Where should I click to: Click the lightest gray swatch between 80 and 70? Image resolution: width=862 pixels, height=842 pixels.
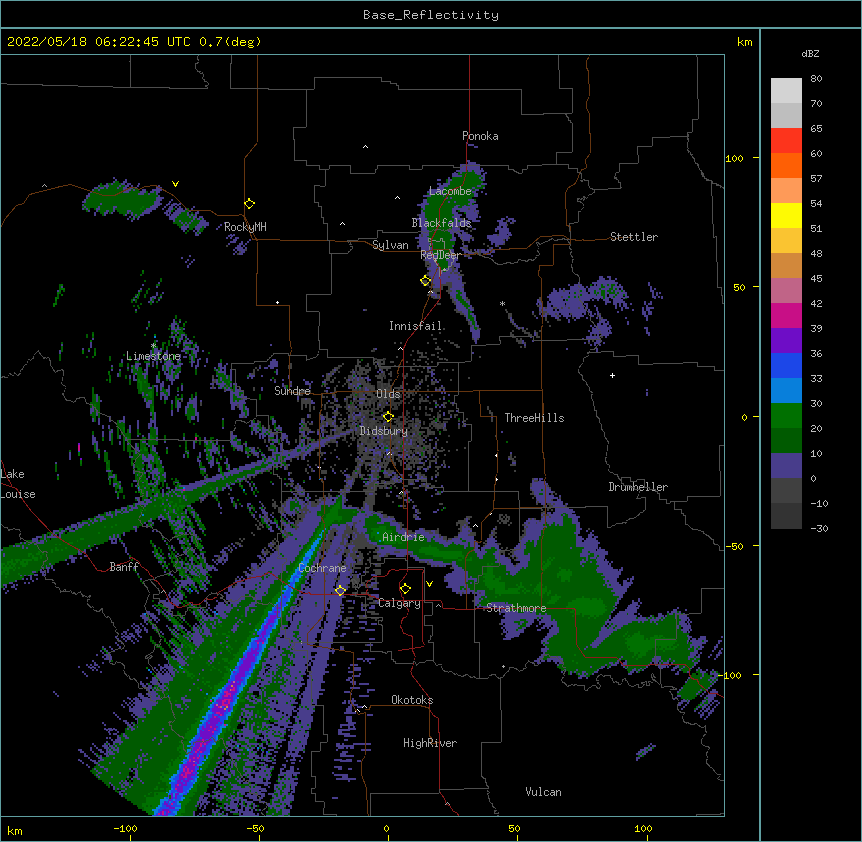[x=786, y=91]
